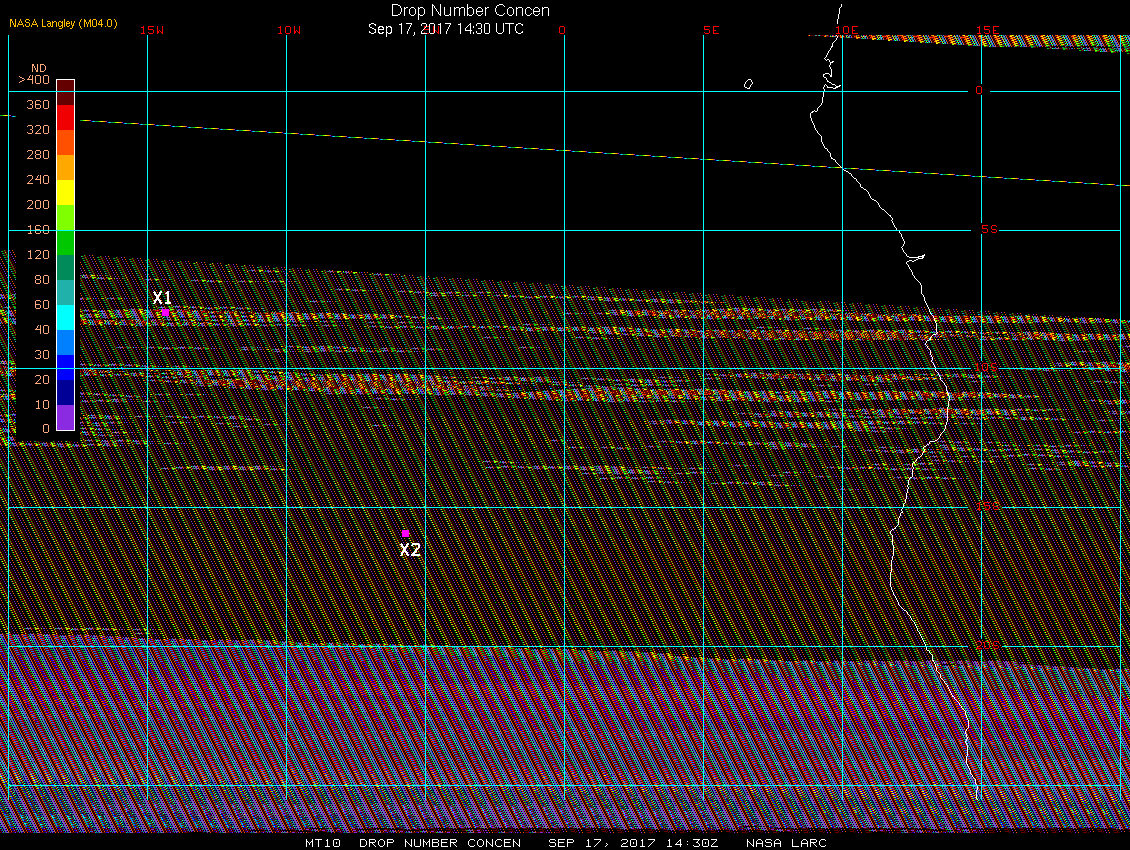This screenshot has height=850, width=1130.
Task: Click the small island outline near the equator
Action: 748,84
